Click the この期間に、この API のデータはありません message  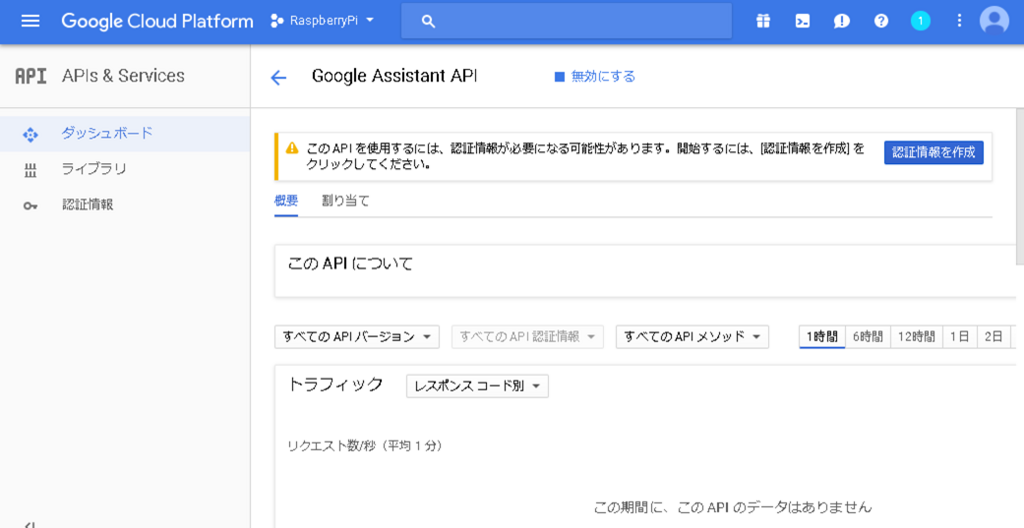(x=733, y=507)
